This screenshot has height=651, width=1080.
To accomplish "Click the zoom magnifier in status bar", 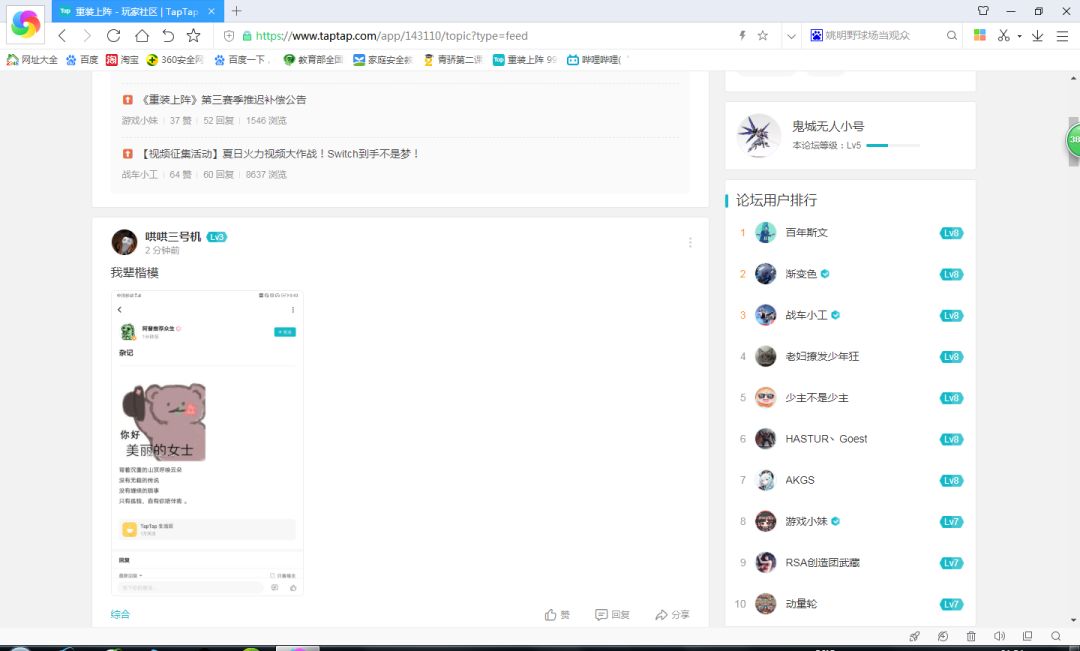I will tap(1056, 637).
